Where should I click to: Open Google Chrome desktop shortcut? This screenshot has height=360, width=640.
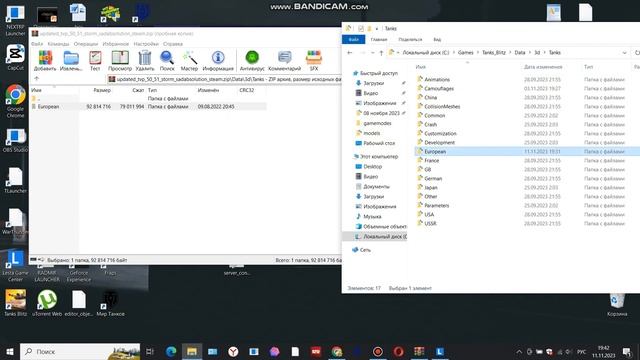tap(16, 100)
